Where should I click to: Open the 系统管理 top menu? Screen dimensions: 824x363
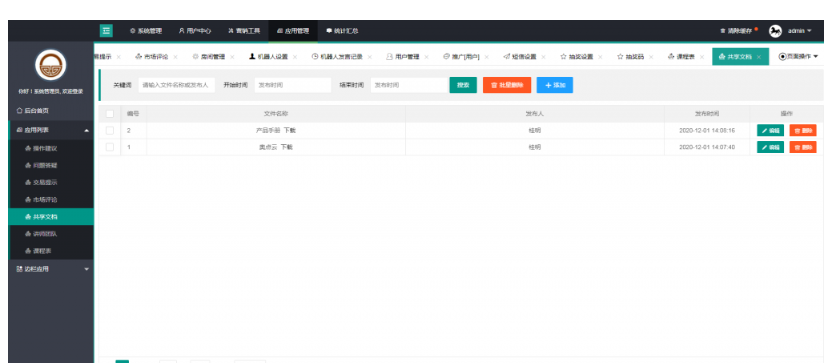pyautogui.click(x=146, y=31)
